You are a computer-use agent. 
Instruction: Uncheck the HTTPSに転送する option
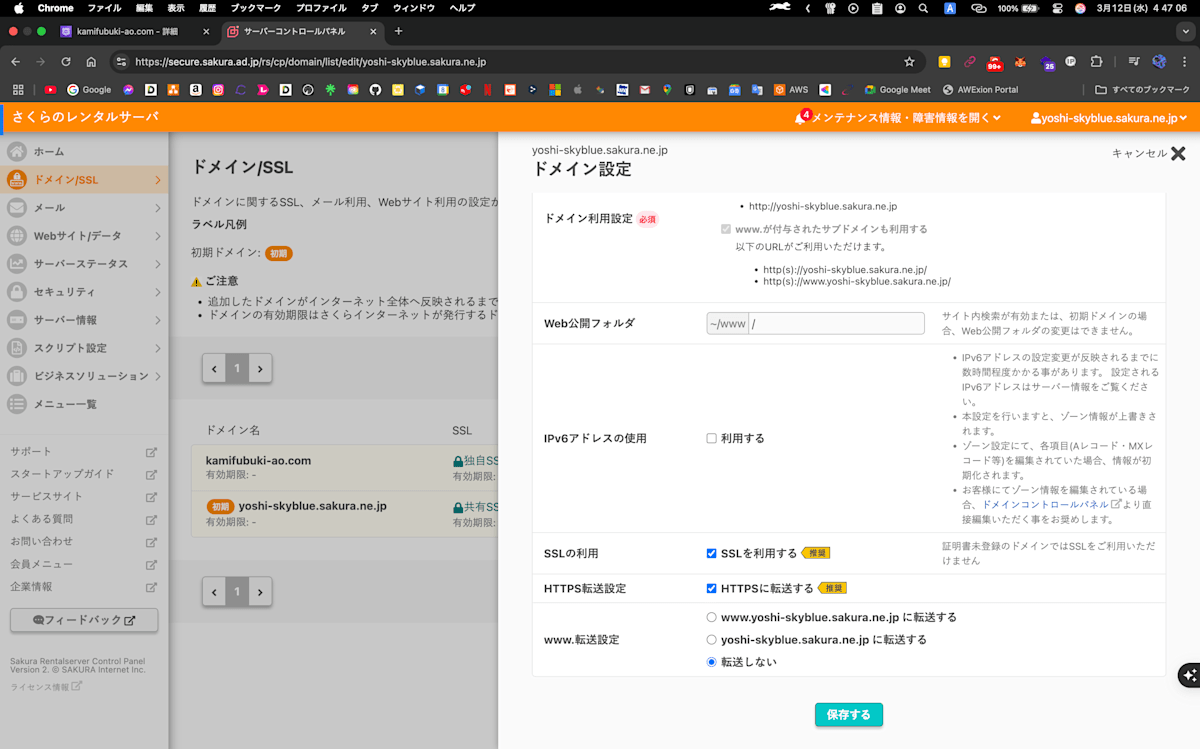tap(711, 588)
